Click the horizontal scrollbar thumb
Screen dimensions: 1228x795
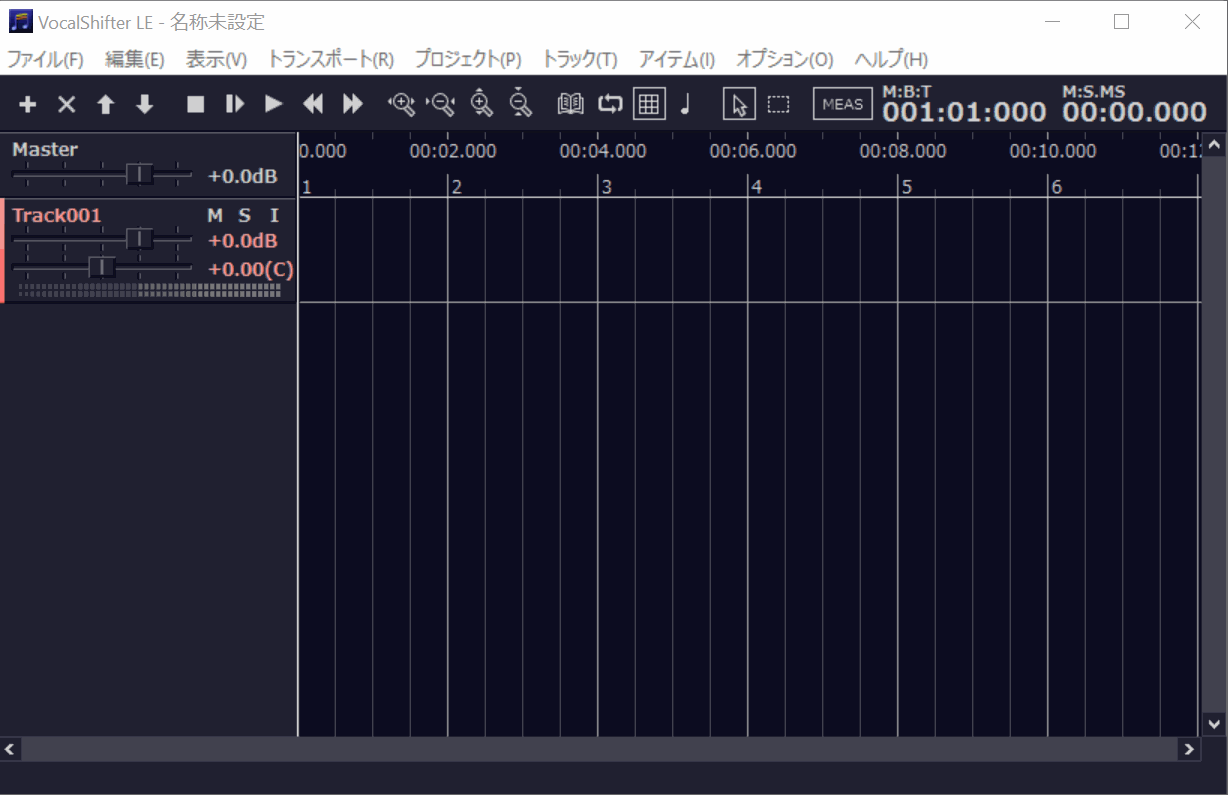coord(600,749)
